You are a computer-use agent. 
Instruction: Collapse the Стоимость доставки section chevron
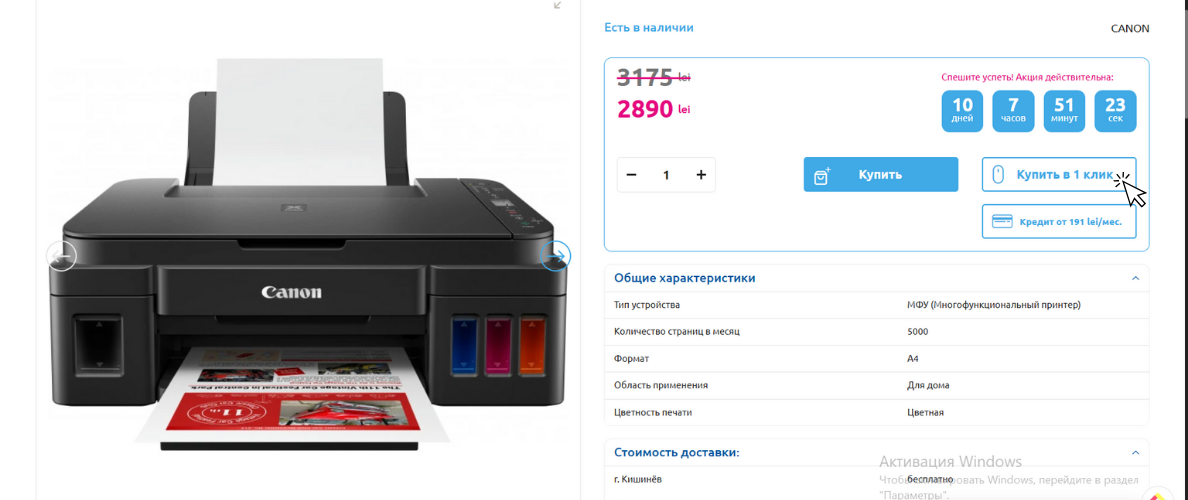(1135, 452)
